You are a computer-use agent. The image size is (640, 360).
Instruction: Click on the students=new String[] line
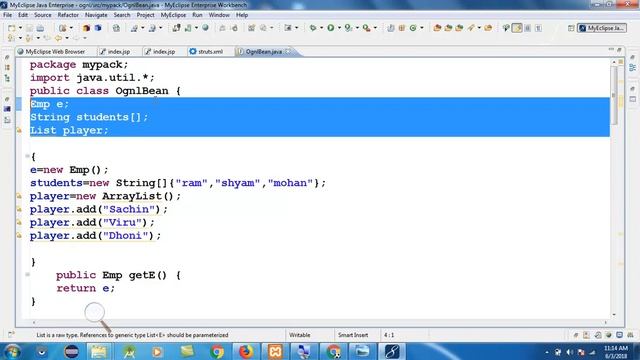coord(178,183)
